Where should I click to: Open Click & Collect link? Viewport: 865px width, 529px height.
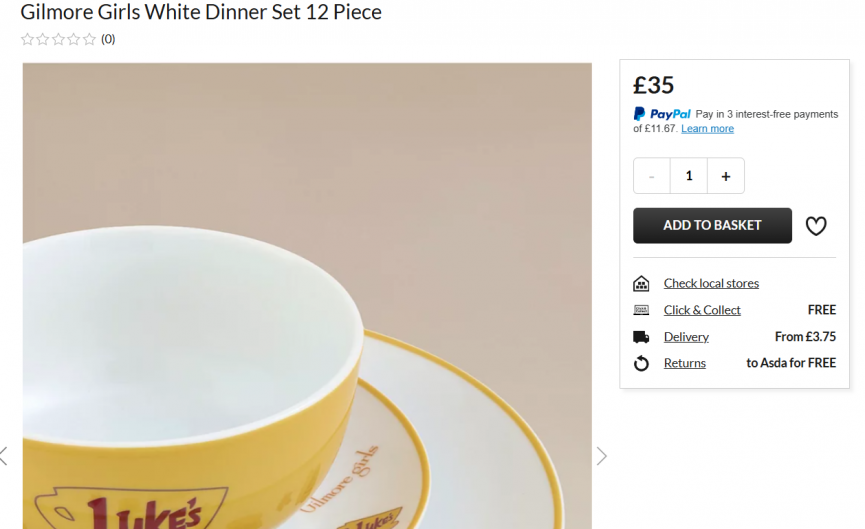pyautogui.click(x=702, y=310)
